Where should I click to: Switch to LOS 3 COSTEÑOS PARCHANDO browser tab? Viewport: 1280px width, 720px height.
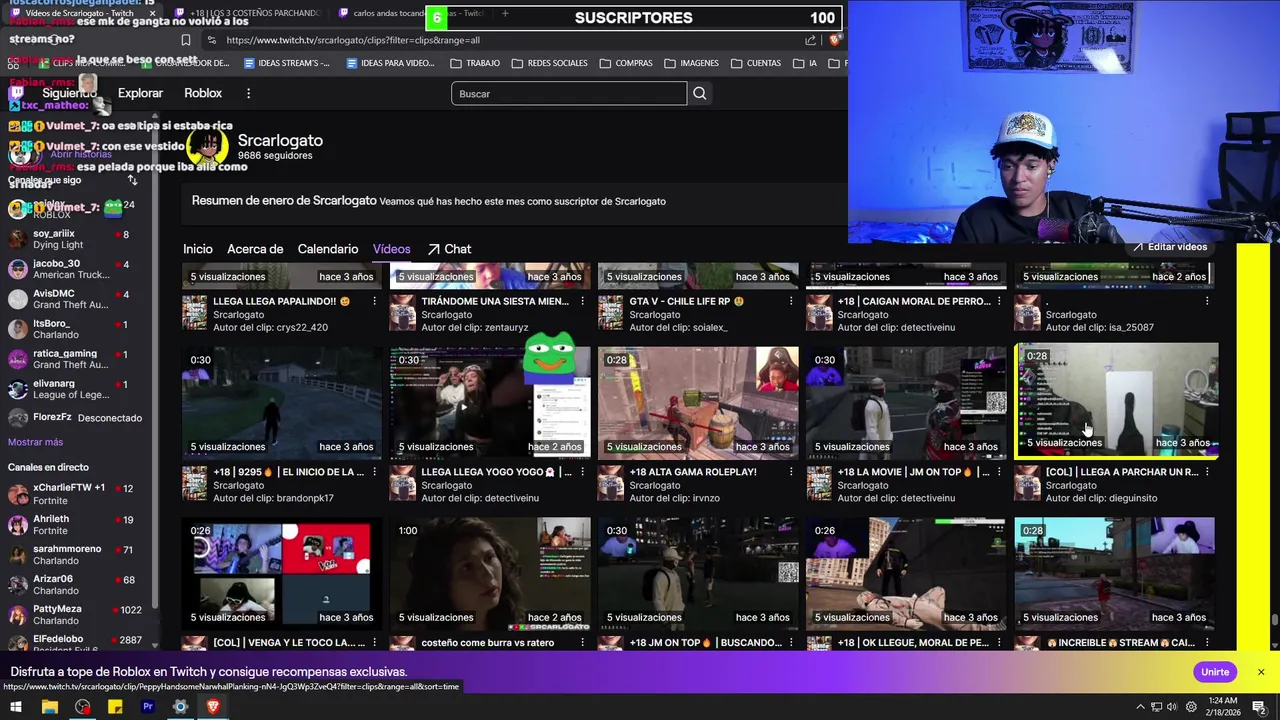coord(247,13)
